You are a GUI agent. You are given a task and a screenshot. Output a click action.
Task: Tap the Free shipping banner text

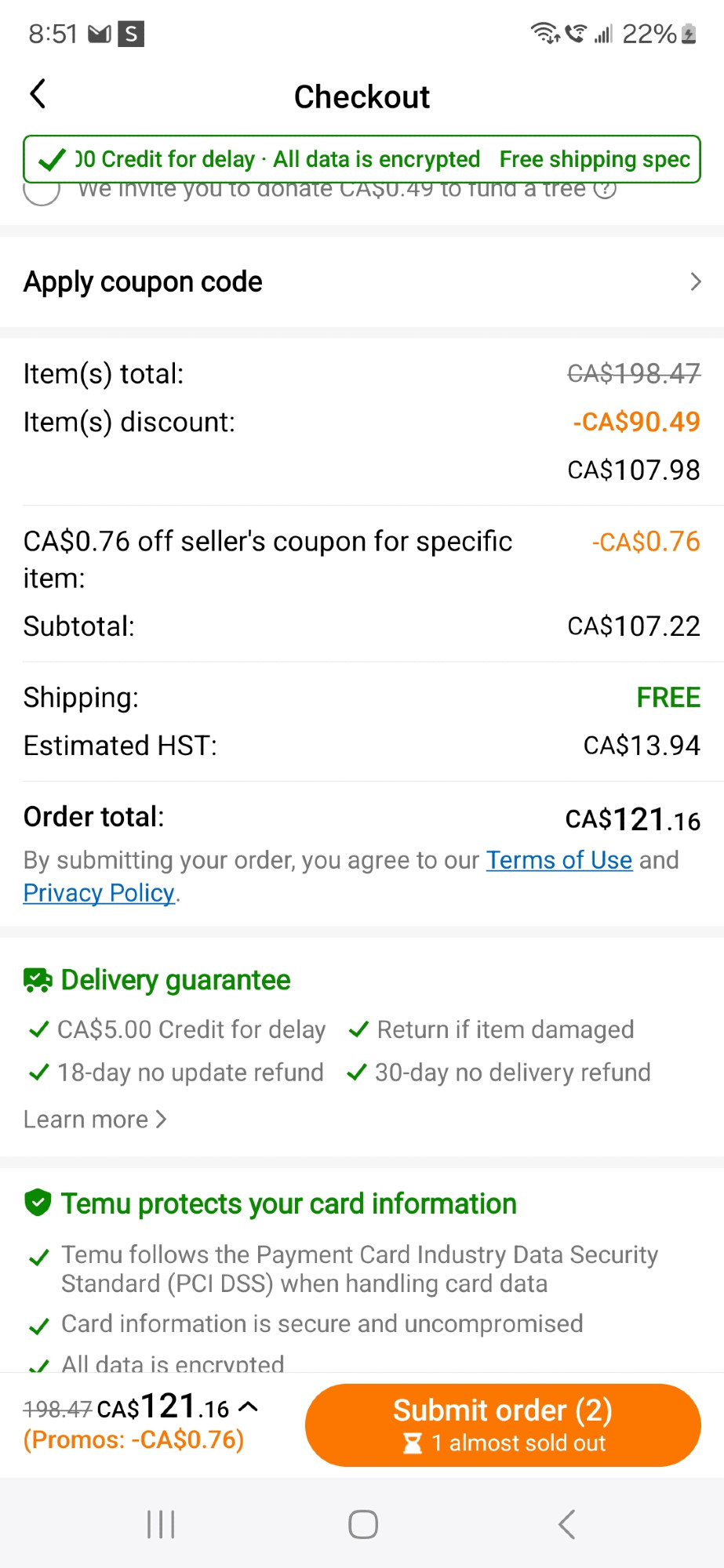click(x=595, y=160)
